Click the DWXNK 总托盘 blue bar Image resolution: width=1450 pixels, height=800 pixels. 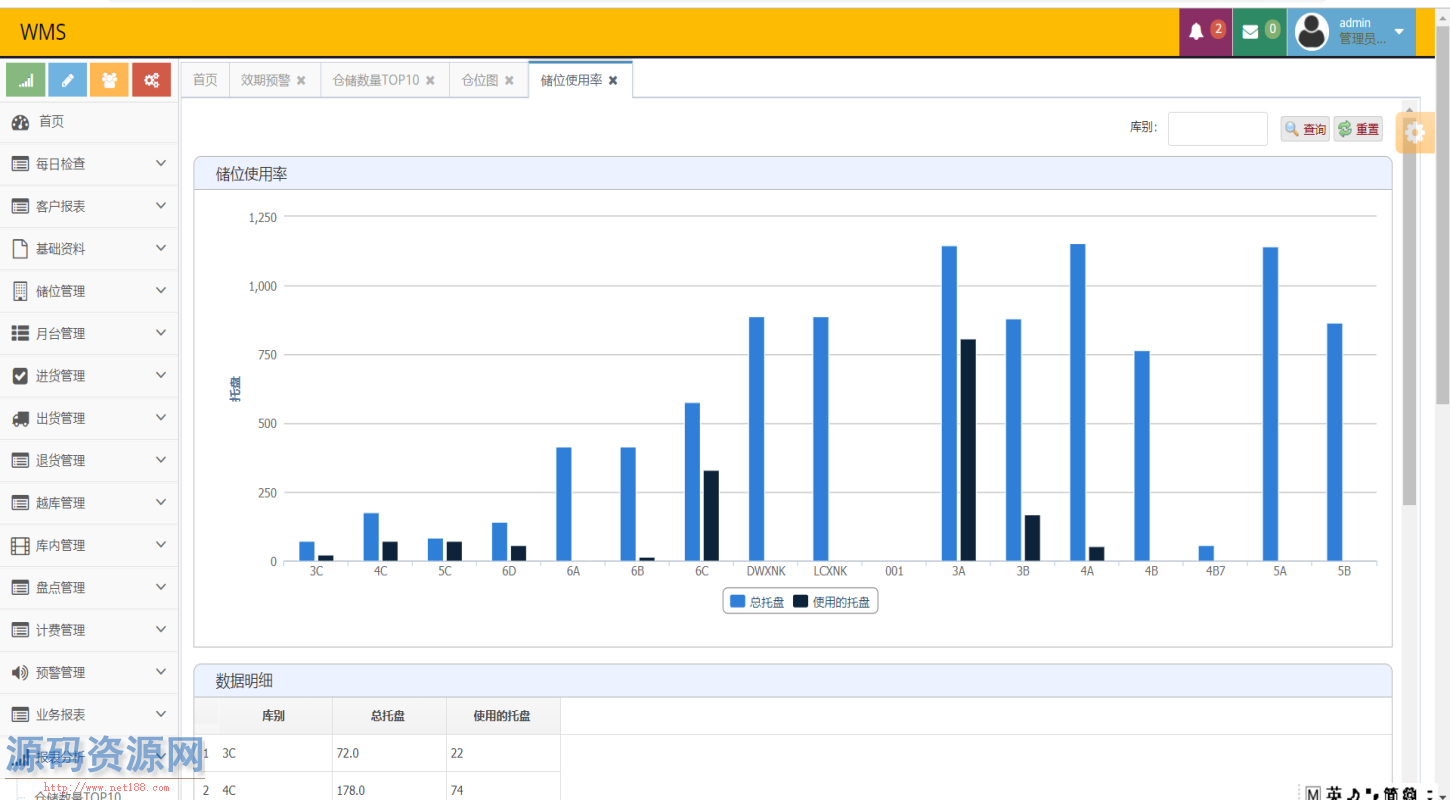(756, 439)
